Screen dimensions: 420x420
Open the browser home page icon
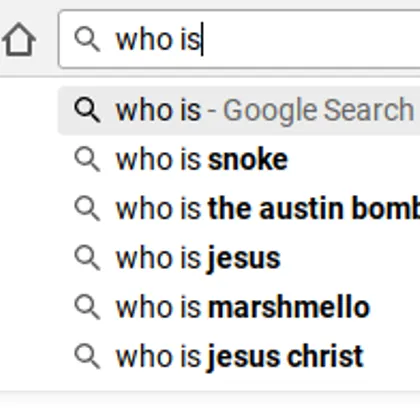coord(19,39)
